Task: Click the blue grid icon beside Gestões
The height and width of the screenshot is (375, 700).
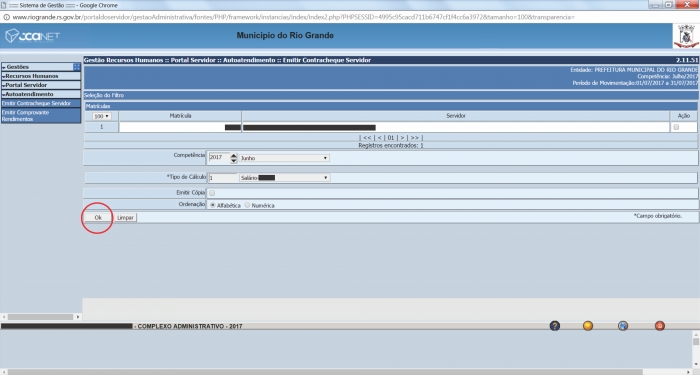Action: [77, 67]
